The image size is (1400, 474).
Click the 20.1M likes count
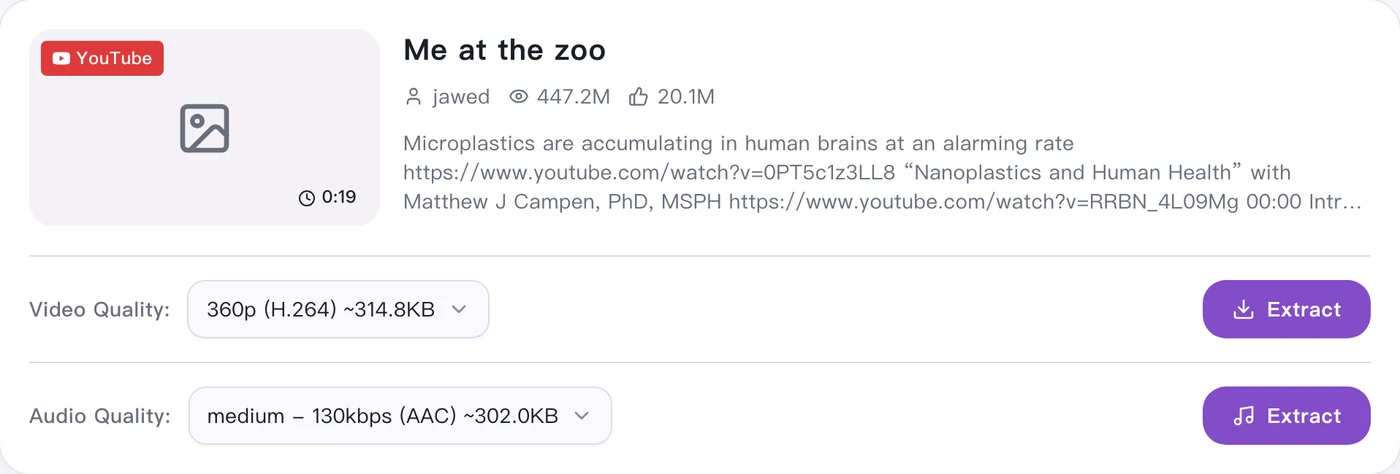(686, 97)
